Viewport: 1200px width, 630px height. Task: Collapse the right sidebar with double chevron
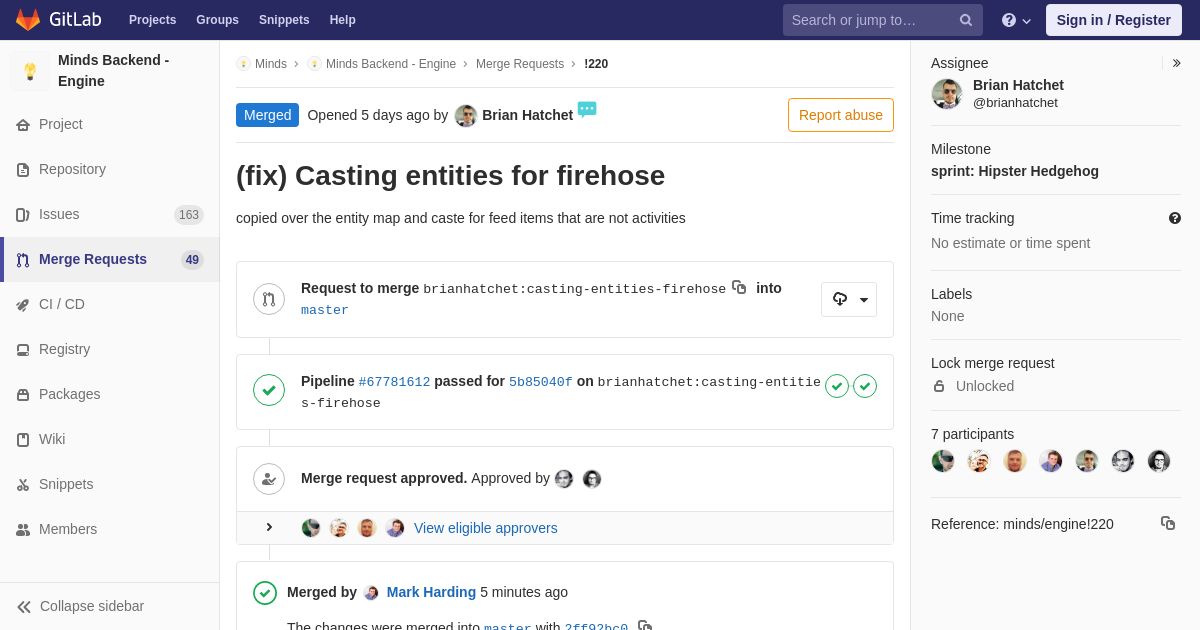[1176, 63]
